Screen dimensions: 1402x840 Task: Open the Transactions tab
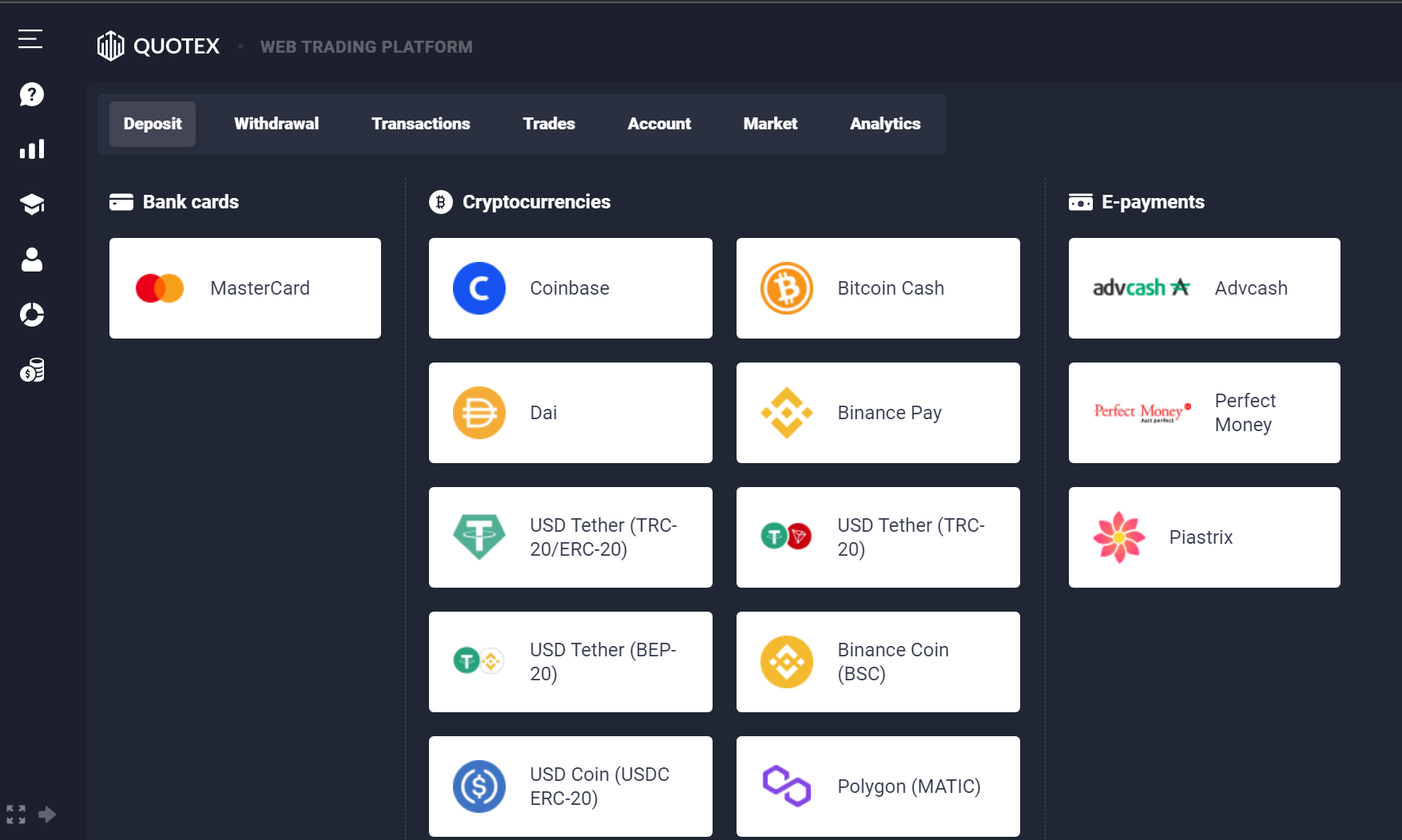[x=420, y=124]
